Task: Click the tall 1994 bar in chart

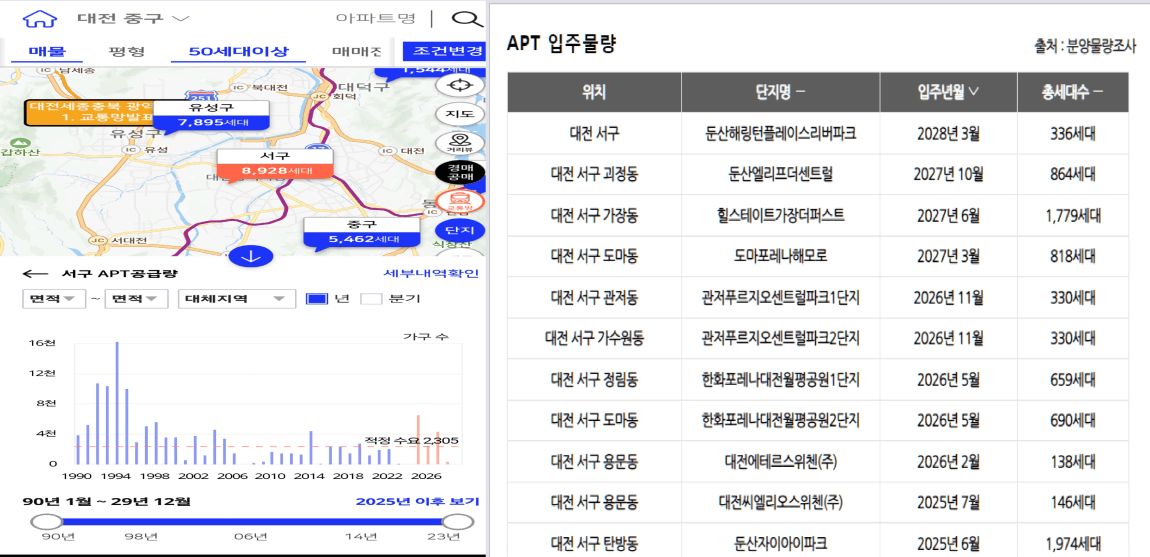Action: point(117,403)
